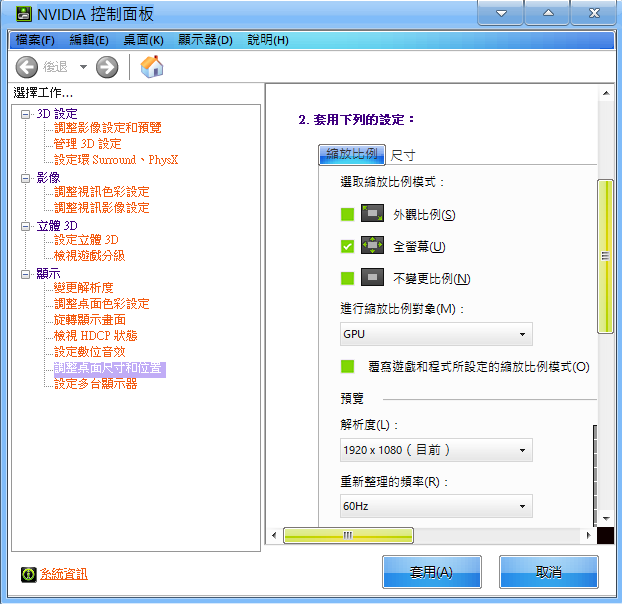Open the 解析度 1920 x 1080 dropdown
The image size is (622, 604).
click(x=436, y=450)
